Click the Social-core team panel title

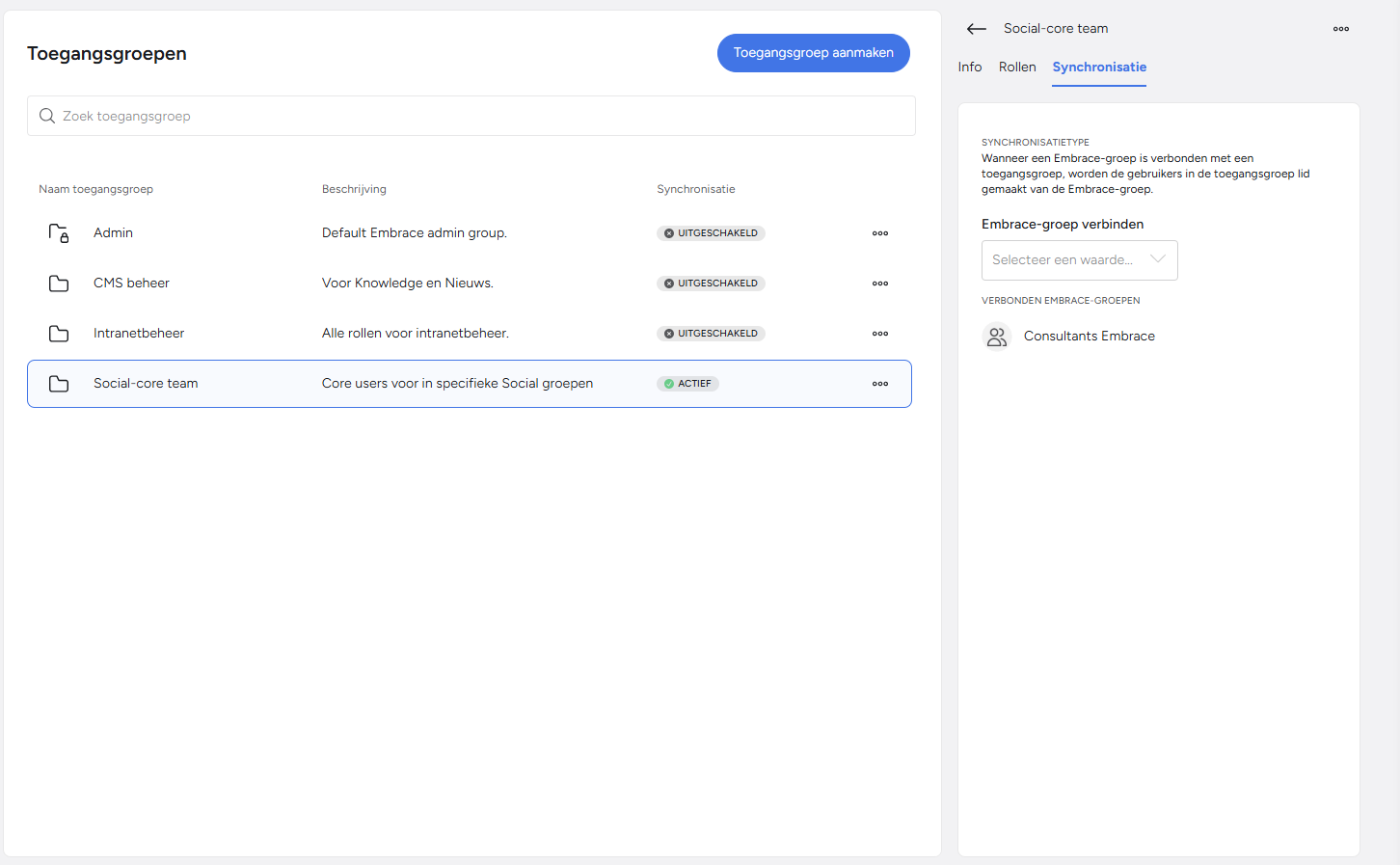(x=1056, y=29)
